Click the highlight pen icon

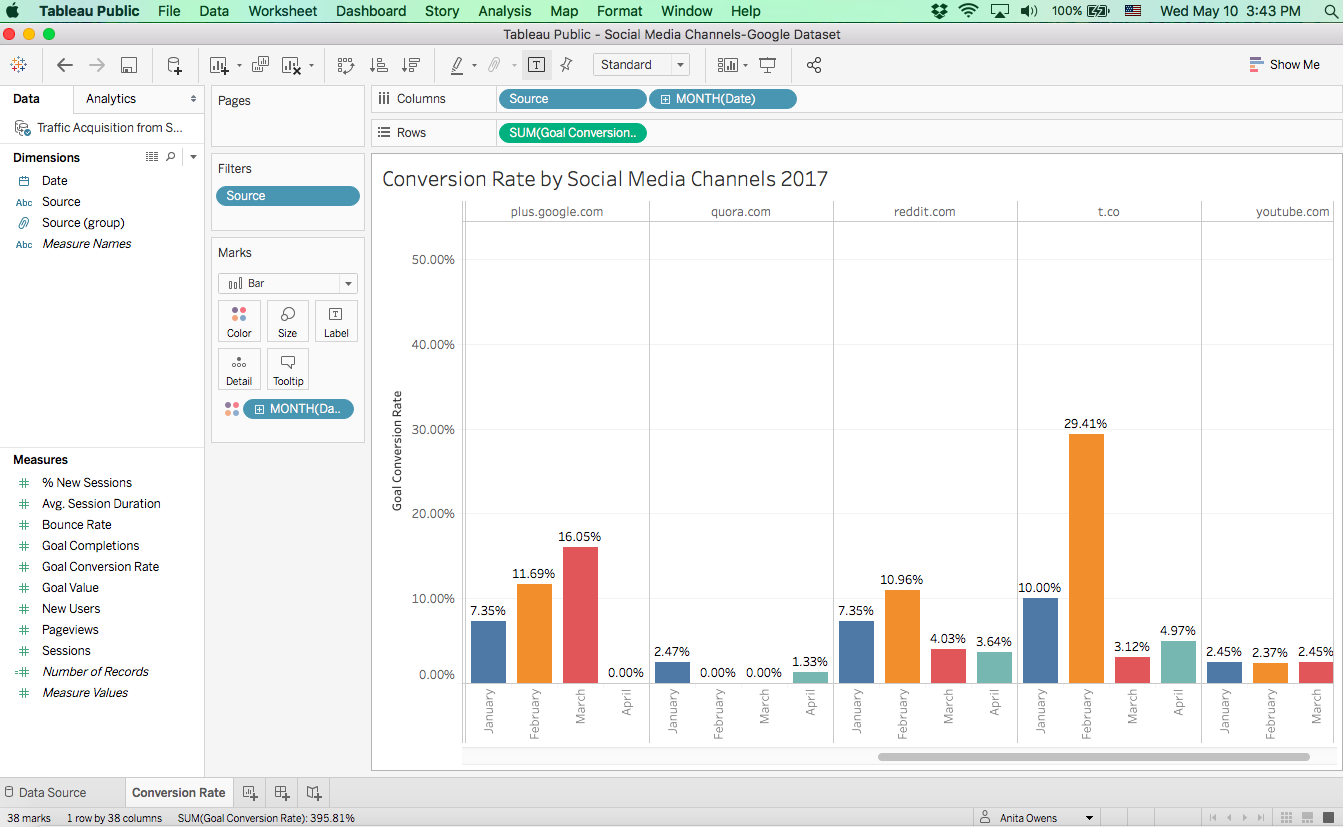click(x=456, y=65)
